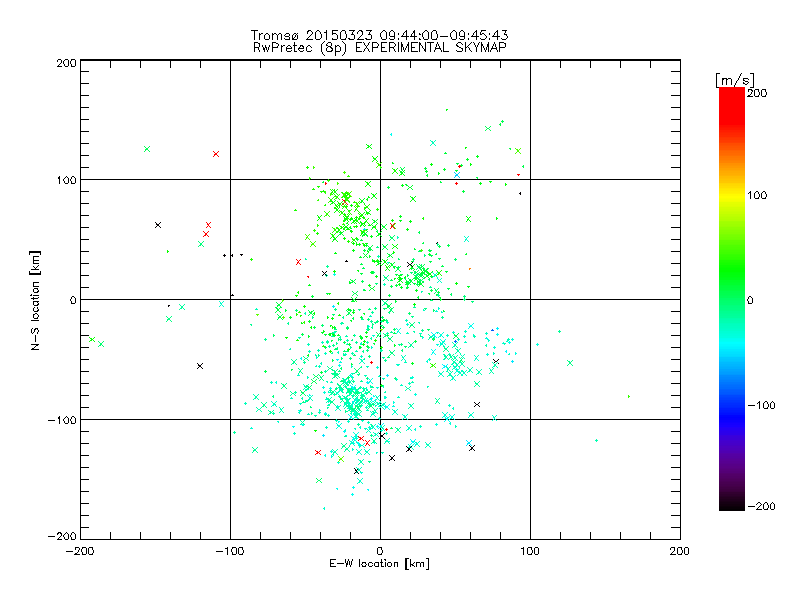Click the black X marker near (-120, -55) km

click(x=200, y=366)
